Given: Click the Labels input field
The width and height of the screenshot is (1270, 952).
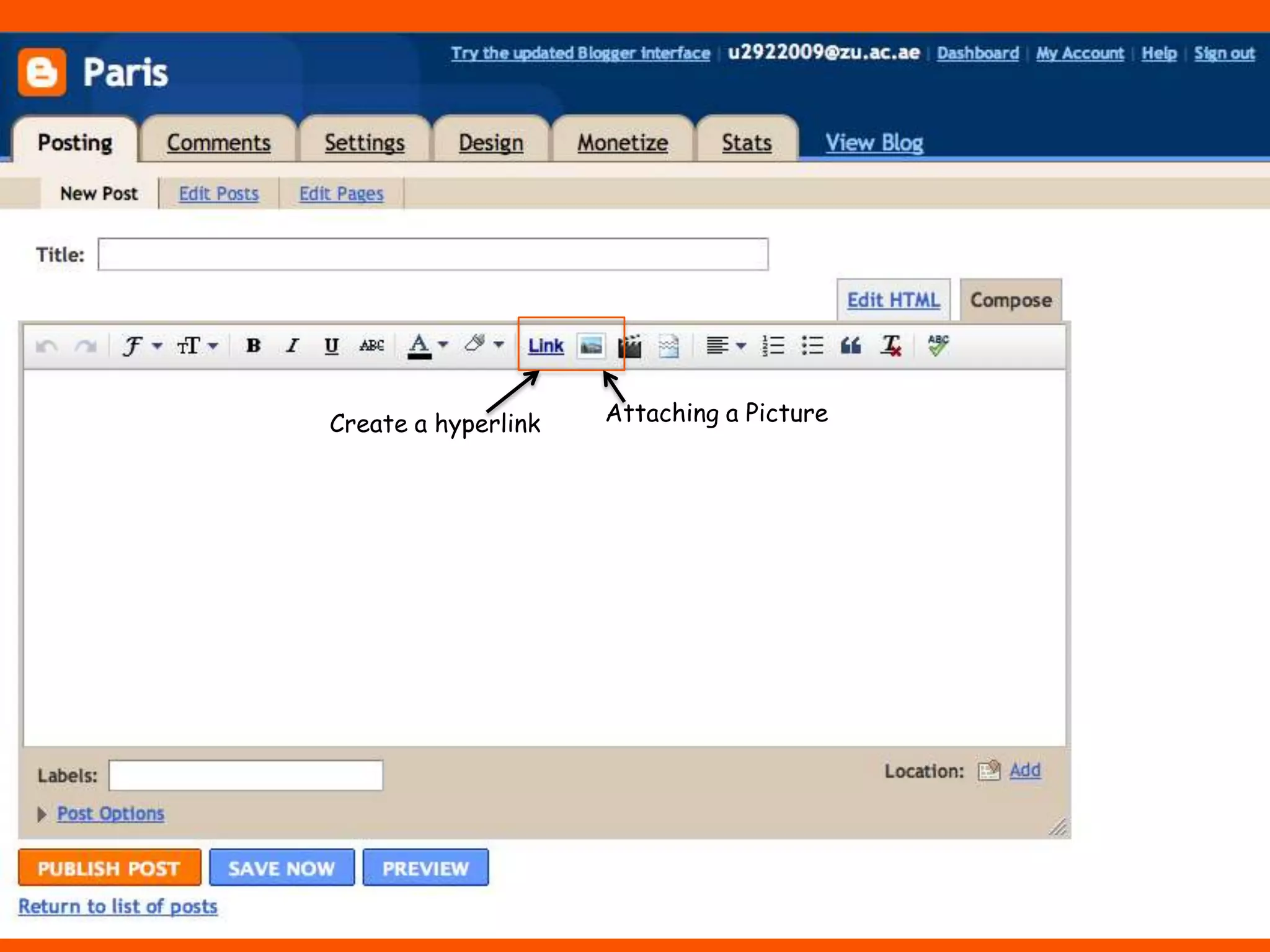Looking at the screenshot, I should tap(246, 775).
